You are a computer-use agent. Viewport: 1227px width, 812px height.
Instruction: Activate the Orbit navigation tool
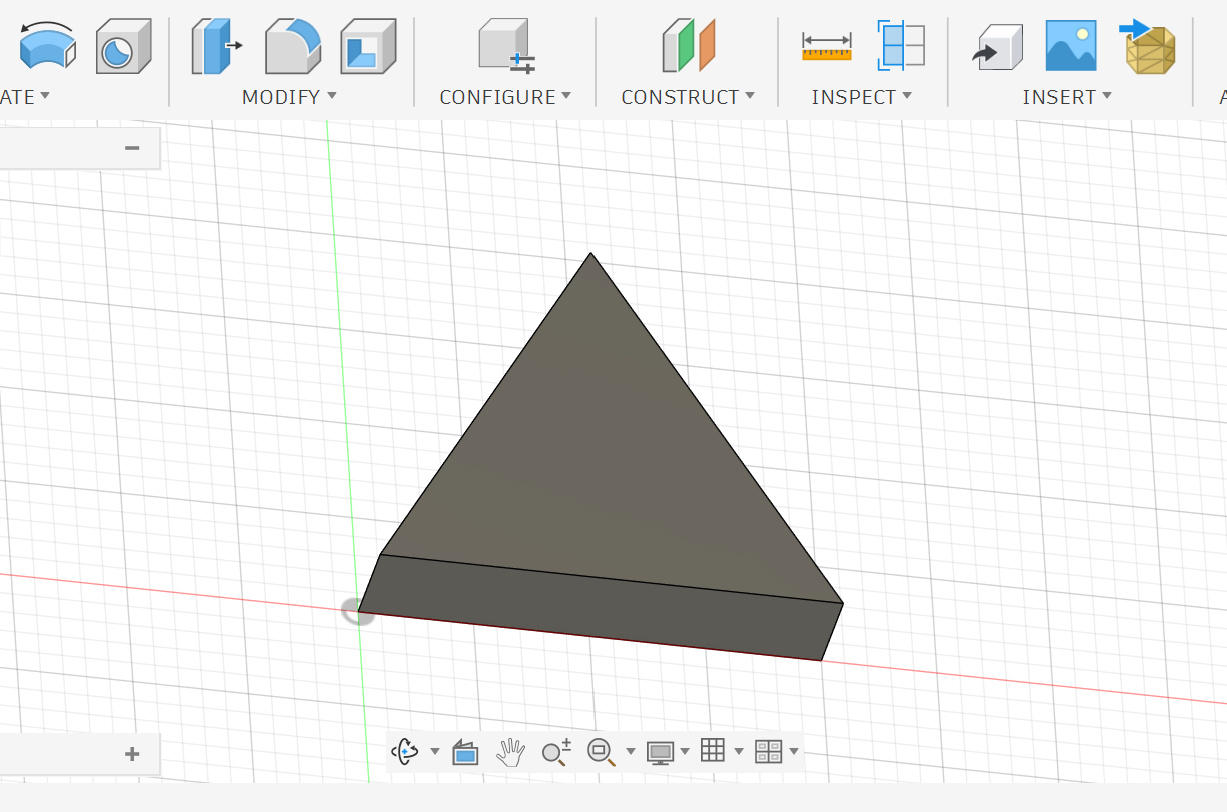pos(405,751)
